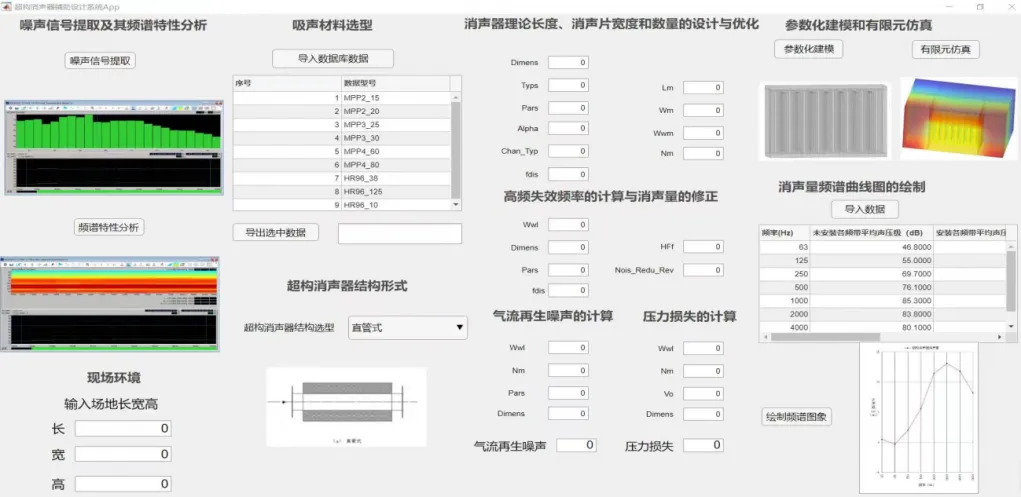Screen dimensions: 1021x497
Task: Click 导入数据库数据 button
Action: 333,59
